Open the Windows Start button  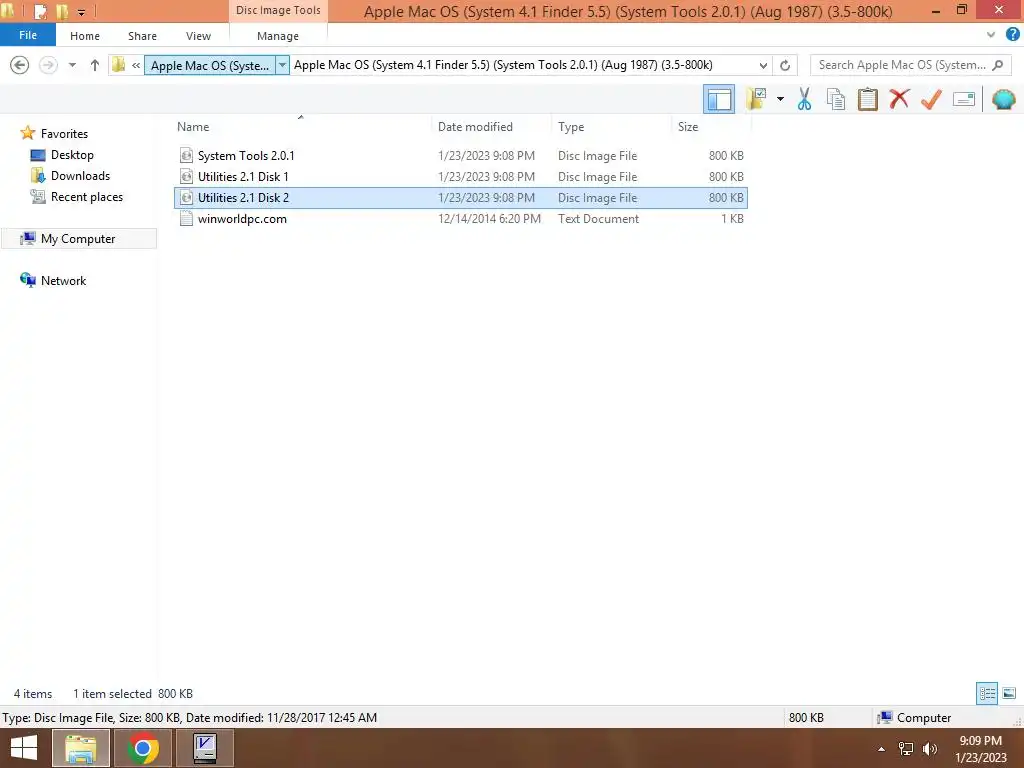[24, 748]
